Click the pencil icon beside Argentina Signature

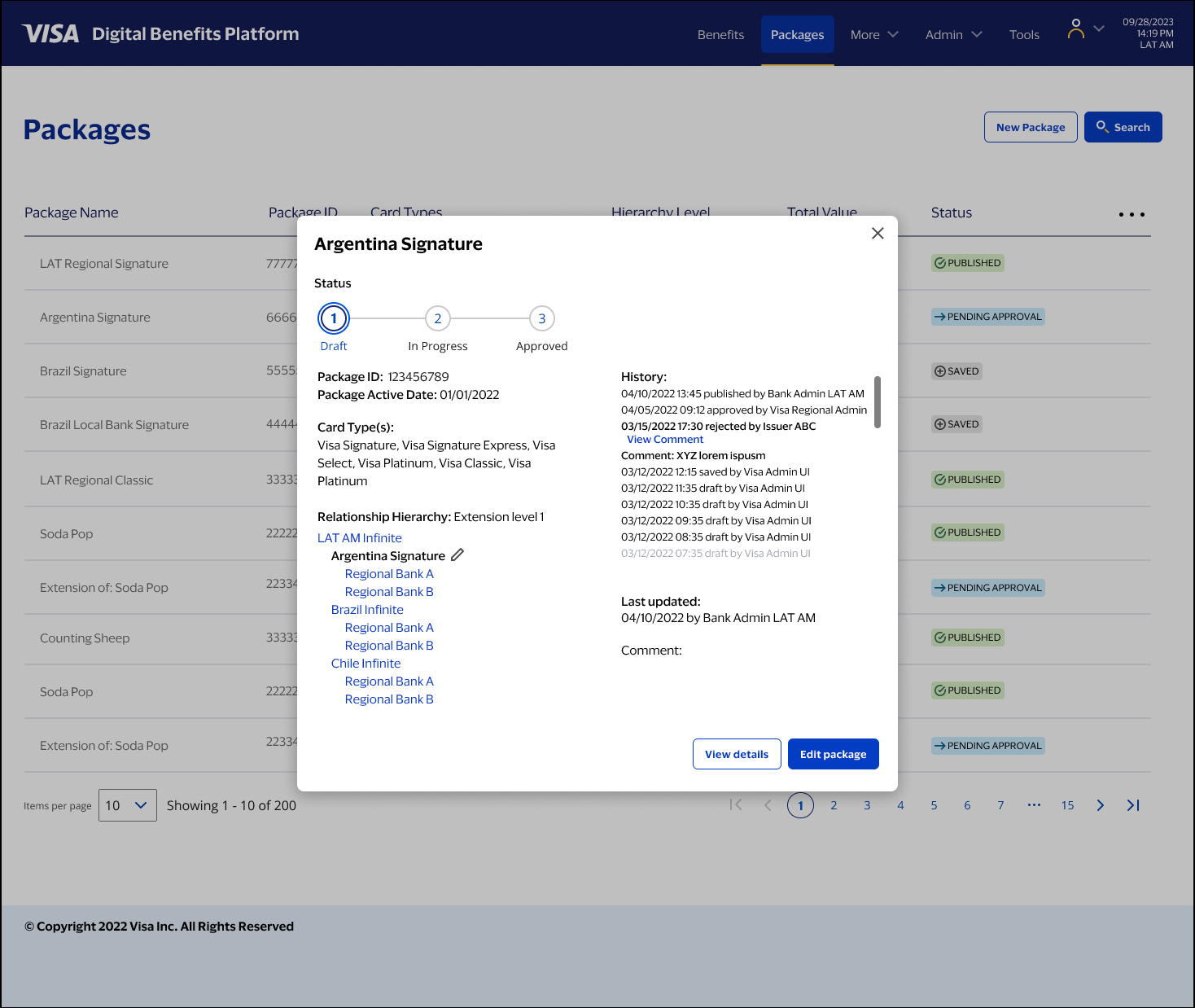(457, 555)
